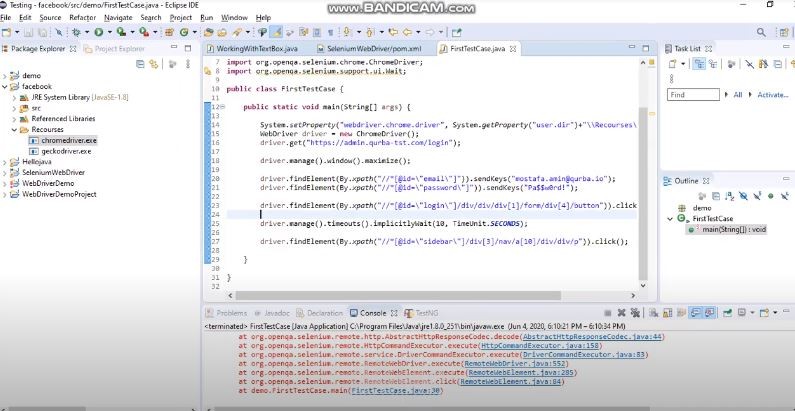Image resolution: width=795 pixels, height=411 pixels.
Task: Open RemoteWebDriver.java:552 stack trace link
Action: click(x=513, y=364)
